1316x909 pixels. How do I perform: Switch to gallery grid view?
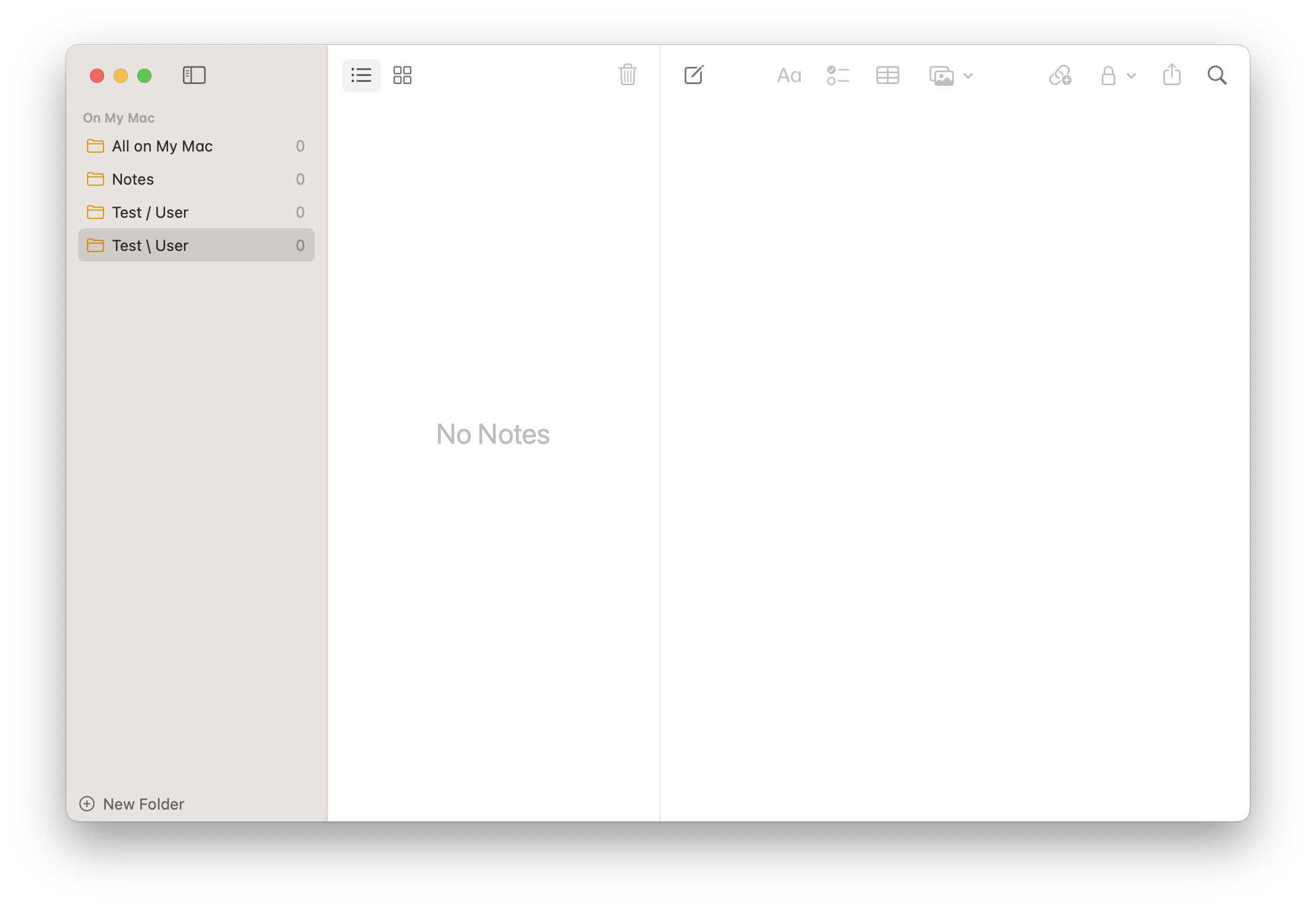[402, 75]
